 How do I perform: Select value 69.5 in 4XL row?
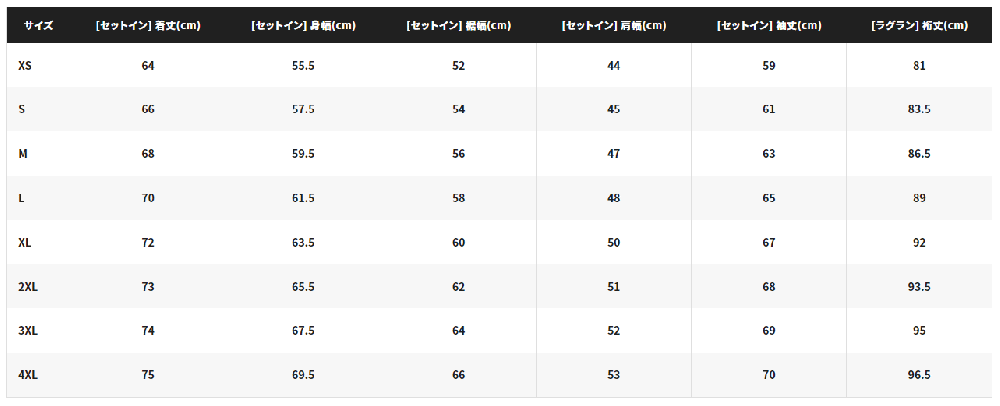pos(303,375)
